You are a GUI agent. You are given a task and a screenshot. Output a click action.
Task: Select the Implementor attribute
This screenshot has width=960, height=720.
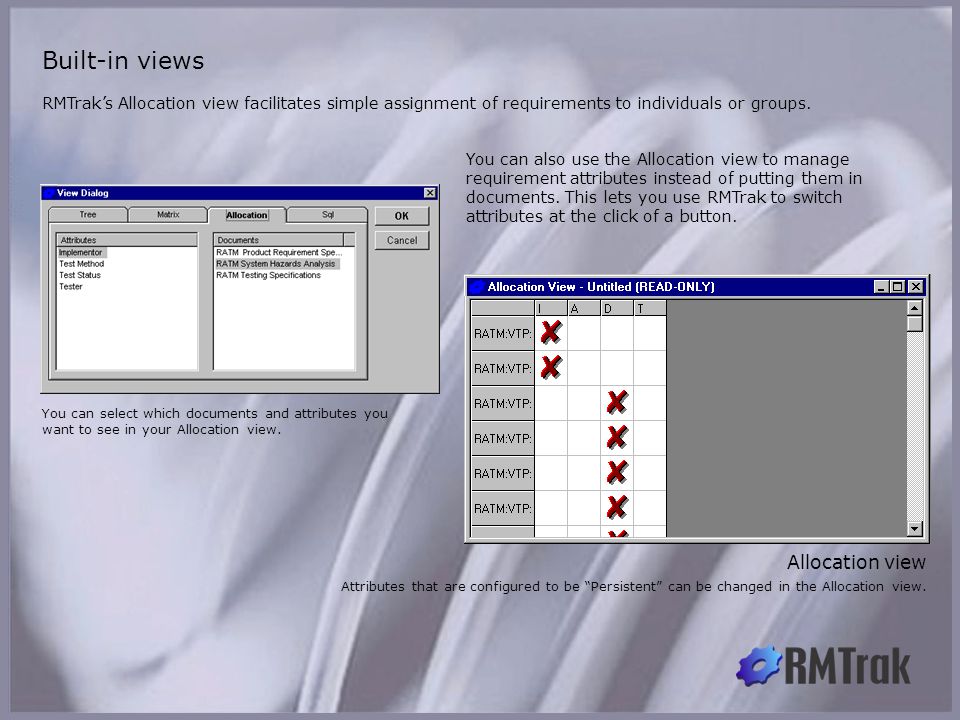click(x=81, y=252)
